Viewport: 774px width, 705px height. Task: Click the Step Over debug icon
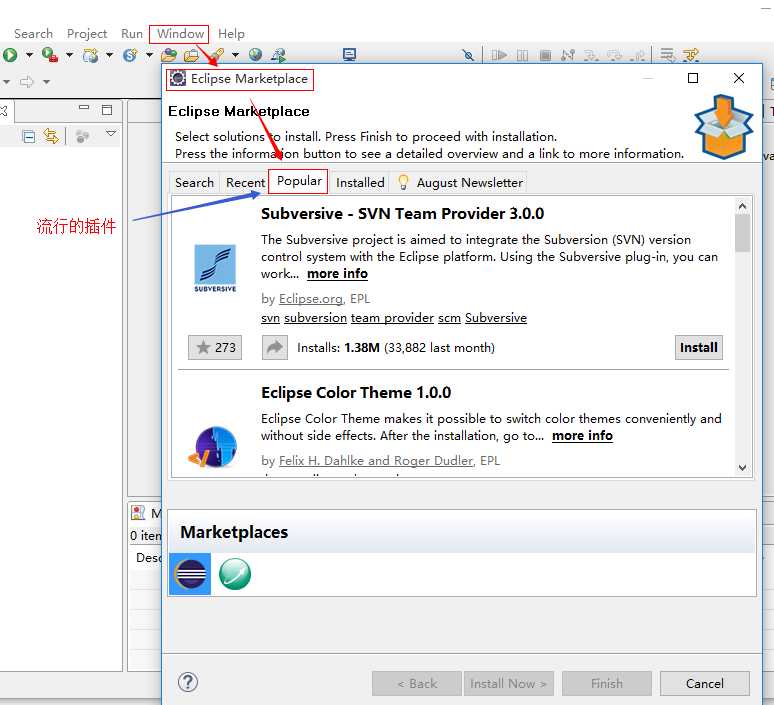[x=615, y=55]
